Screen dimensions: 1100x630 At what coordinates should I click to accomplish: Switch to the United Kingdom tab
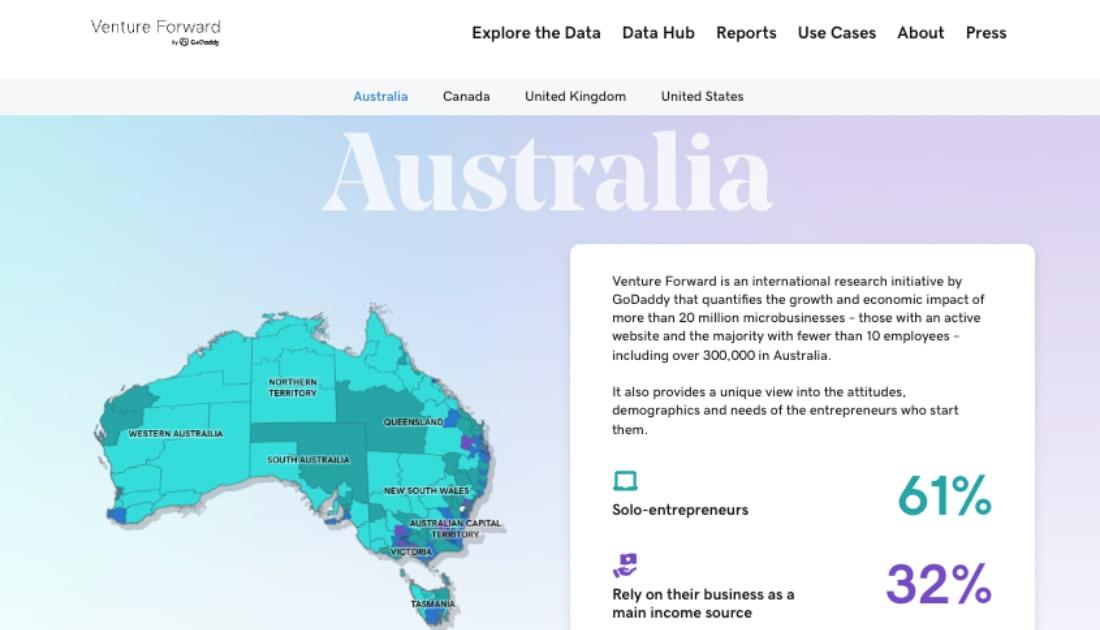pyautogui.click(x=575, y=97)
